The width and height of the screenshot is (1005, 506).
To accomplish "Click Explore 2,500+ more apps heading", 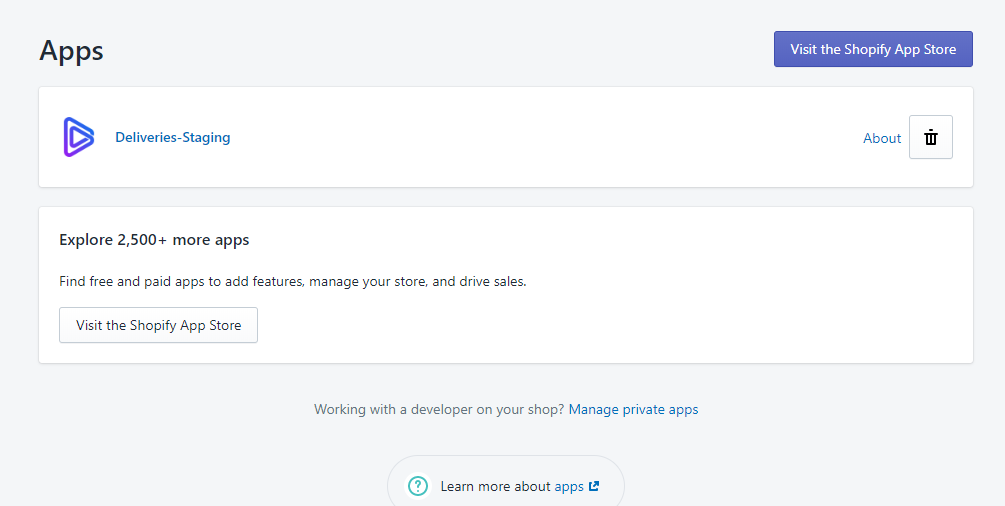I will 154,240.
